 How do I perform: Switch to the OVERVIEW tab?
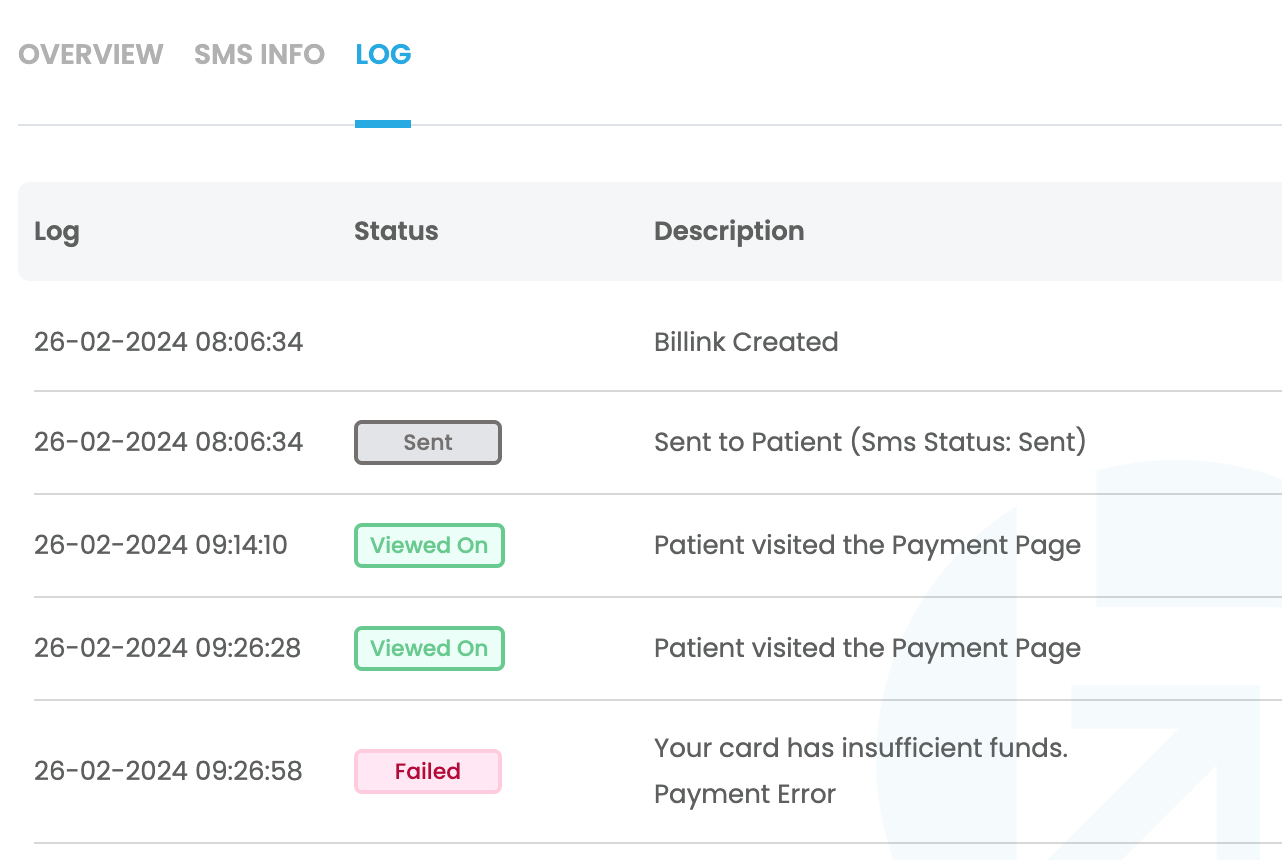tap(90, 54)
